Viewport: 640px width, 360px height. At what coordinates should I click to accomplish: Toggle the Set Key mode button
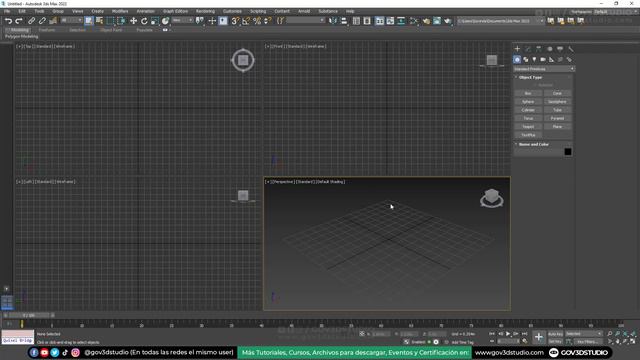coord(555,342)
